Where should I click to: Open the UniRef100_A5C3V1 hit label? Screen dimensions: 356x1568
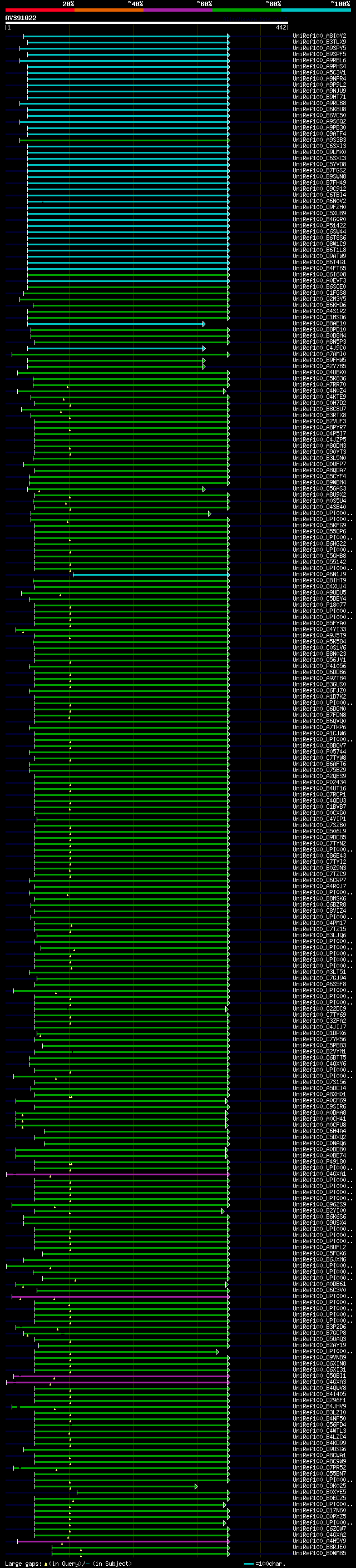(319, 72)
